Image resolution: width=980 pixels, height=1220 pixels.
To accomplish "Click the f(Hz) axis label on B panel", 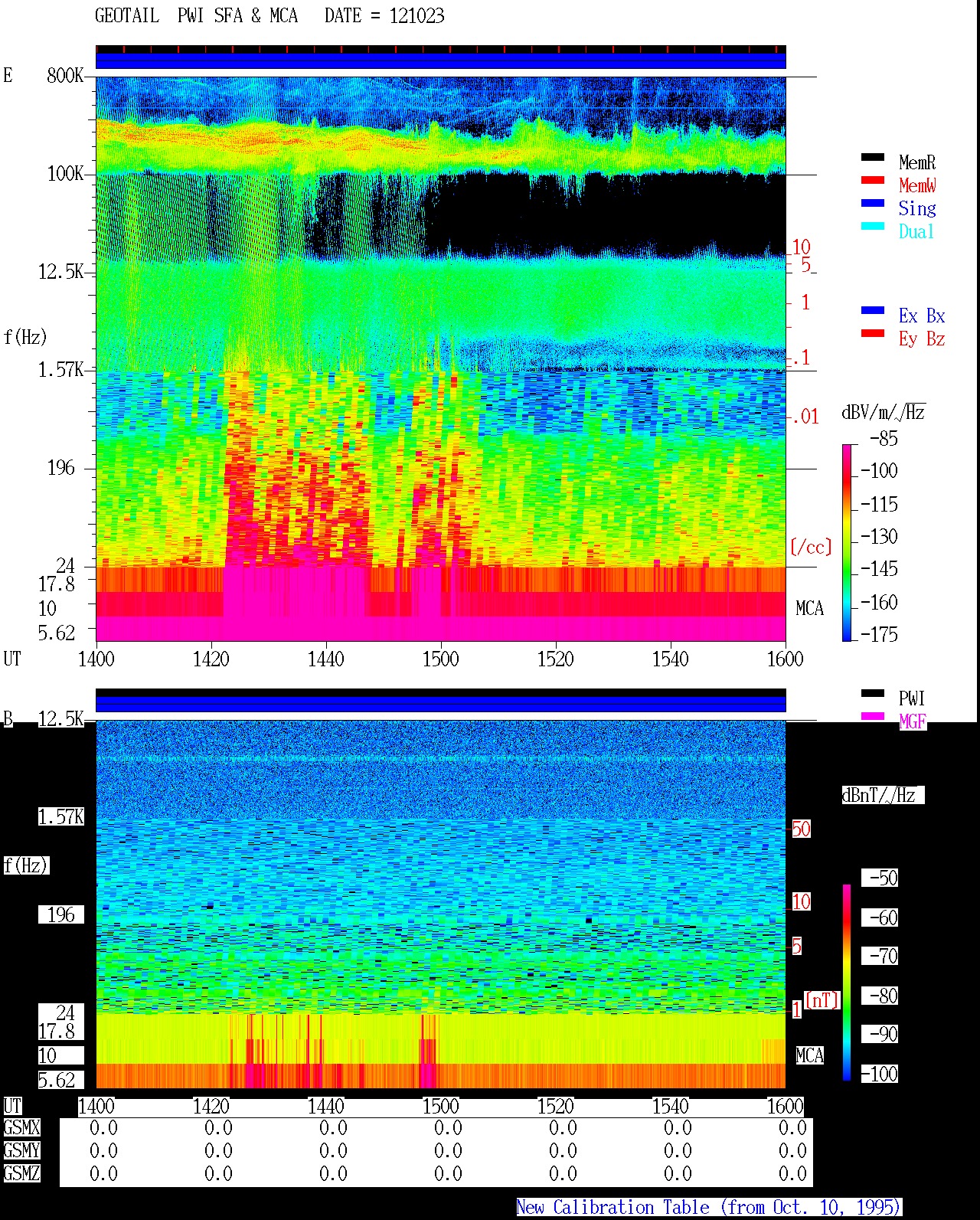I will click(26, 865).
